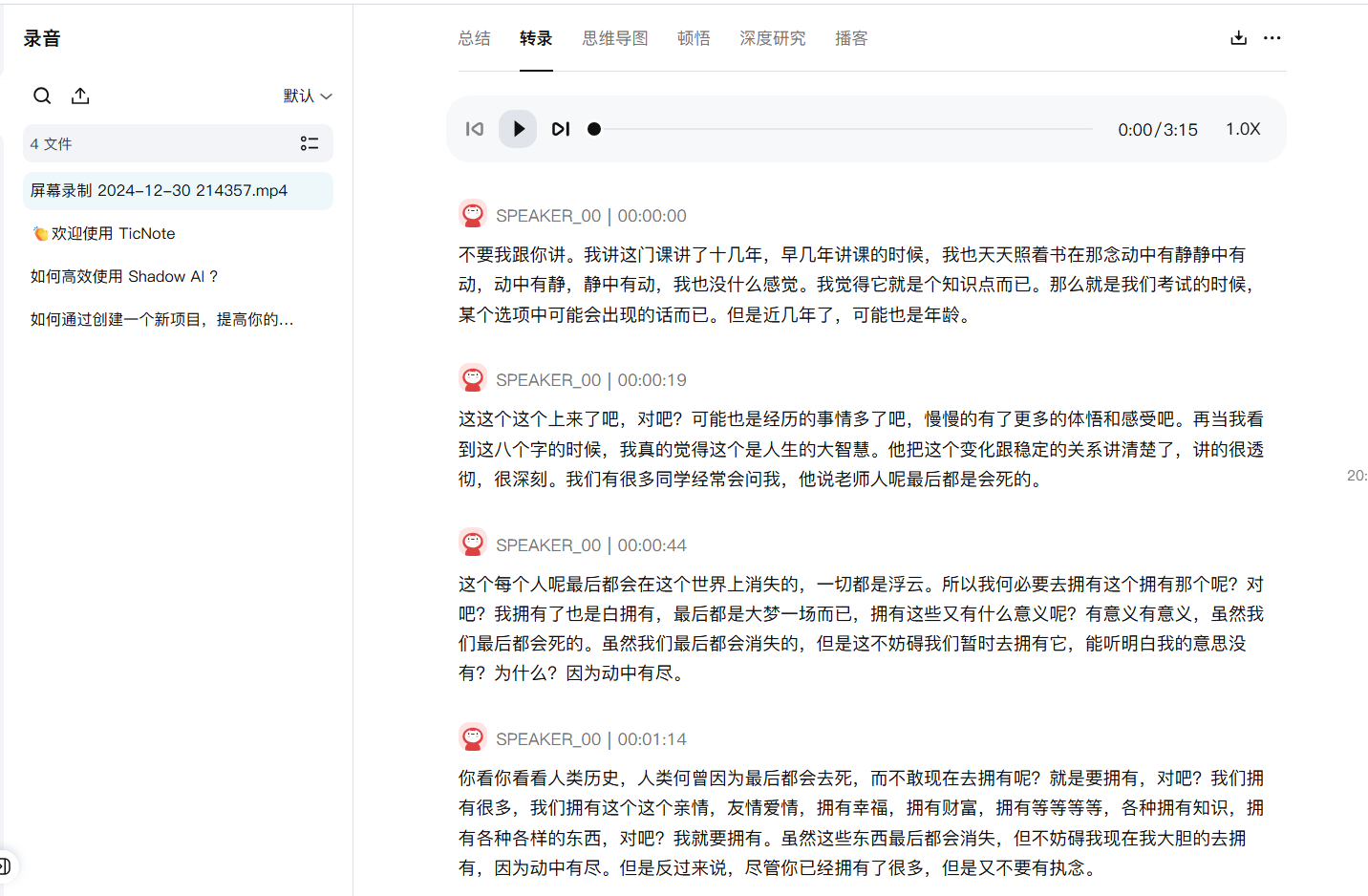The image size is (1368, 896).
Task: Click the audio progress slider handle
Action: (594, 129)
